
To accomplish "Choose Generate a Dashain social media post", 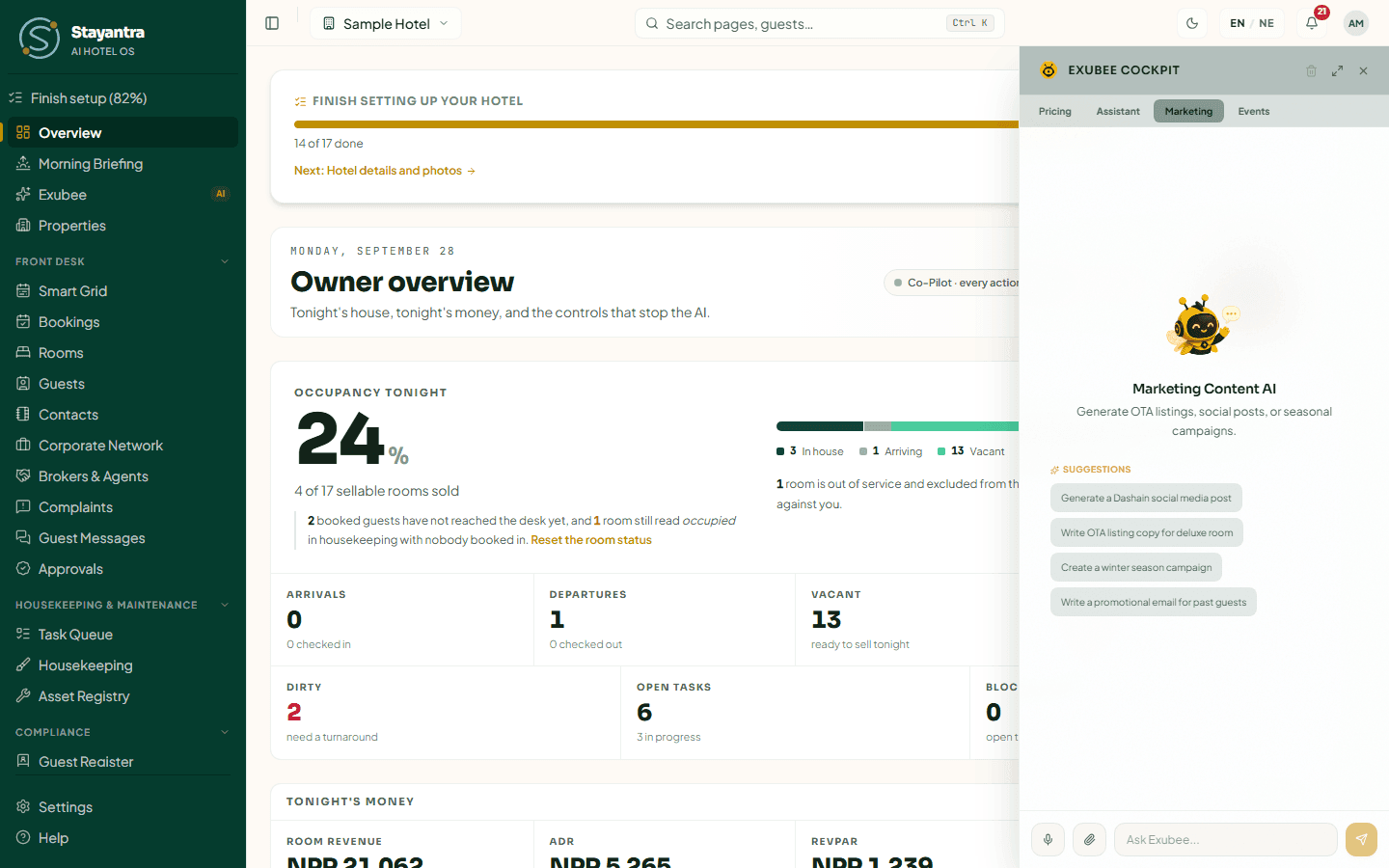I will (x=1146, y=499).
